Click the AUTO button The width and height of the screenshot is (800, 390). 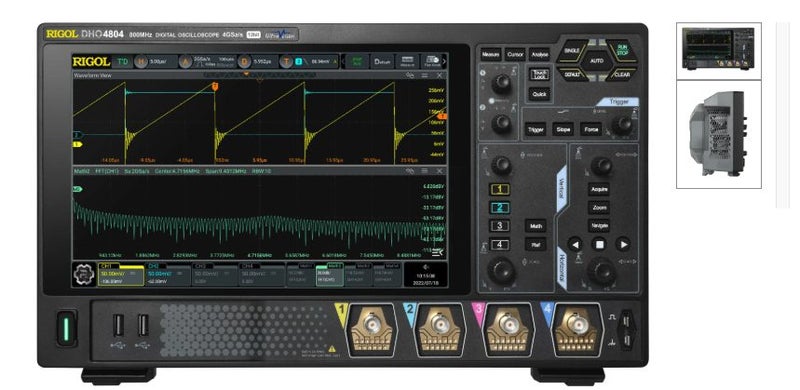coord(597,61)
